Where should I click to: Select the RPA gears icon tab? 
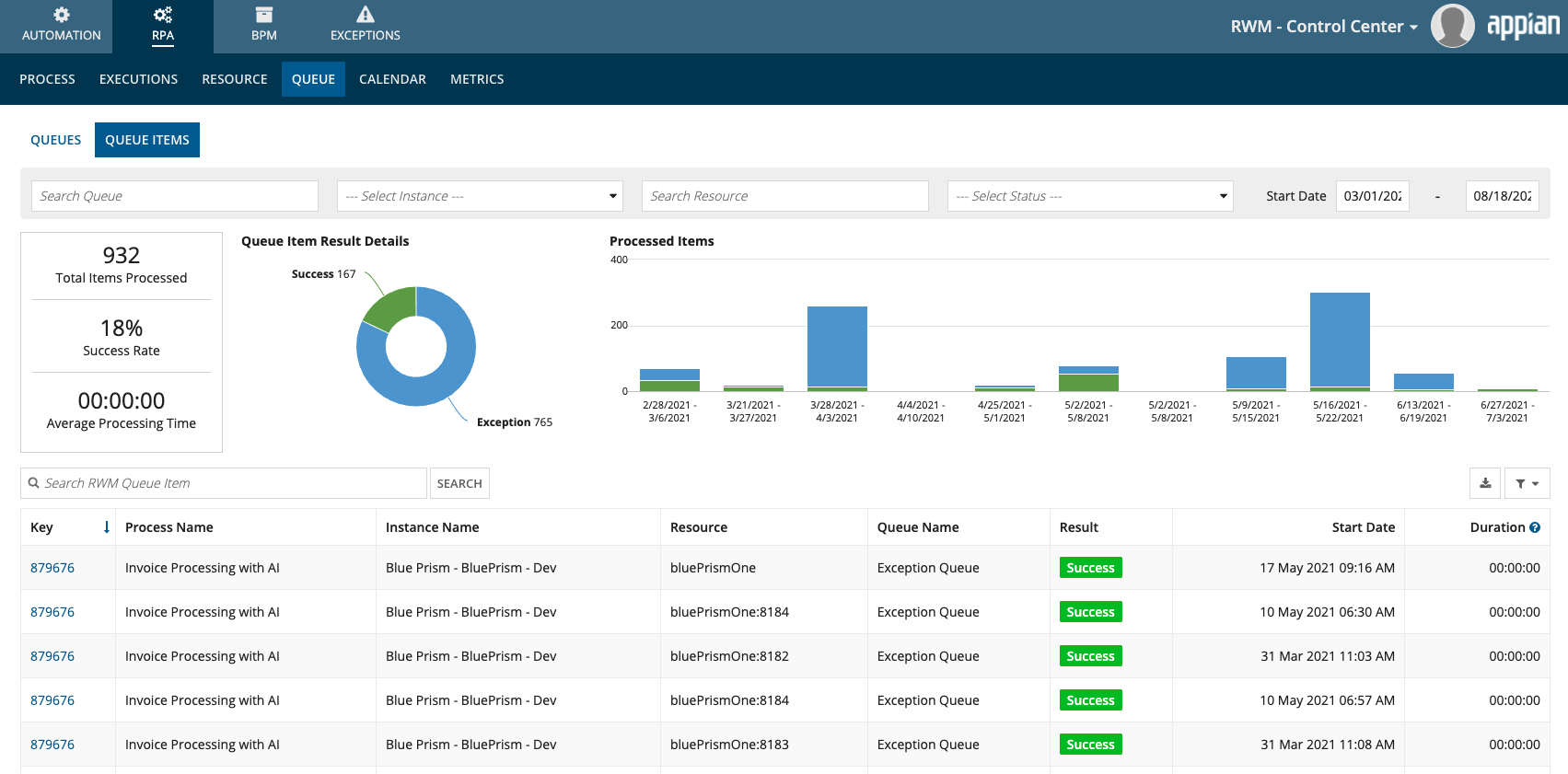tap(163, 26)
